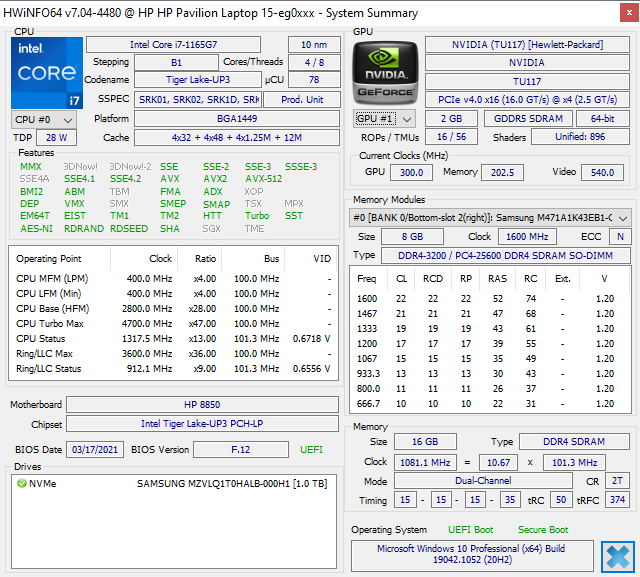Click the Intel Core i7 logo

point(47,73)
